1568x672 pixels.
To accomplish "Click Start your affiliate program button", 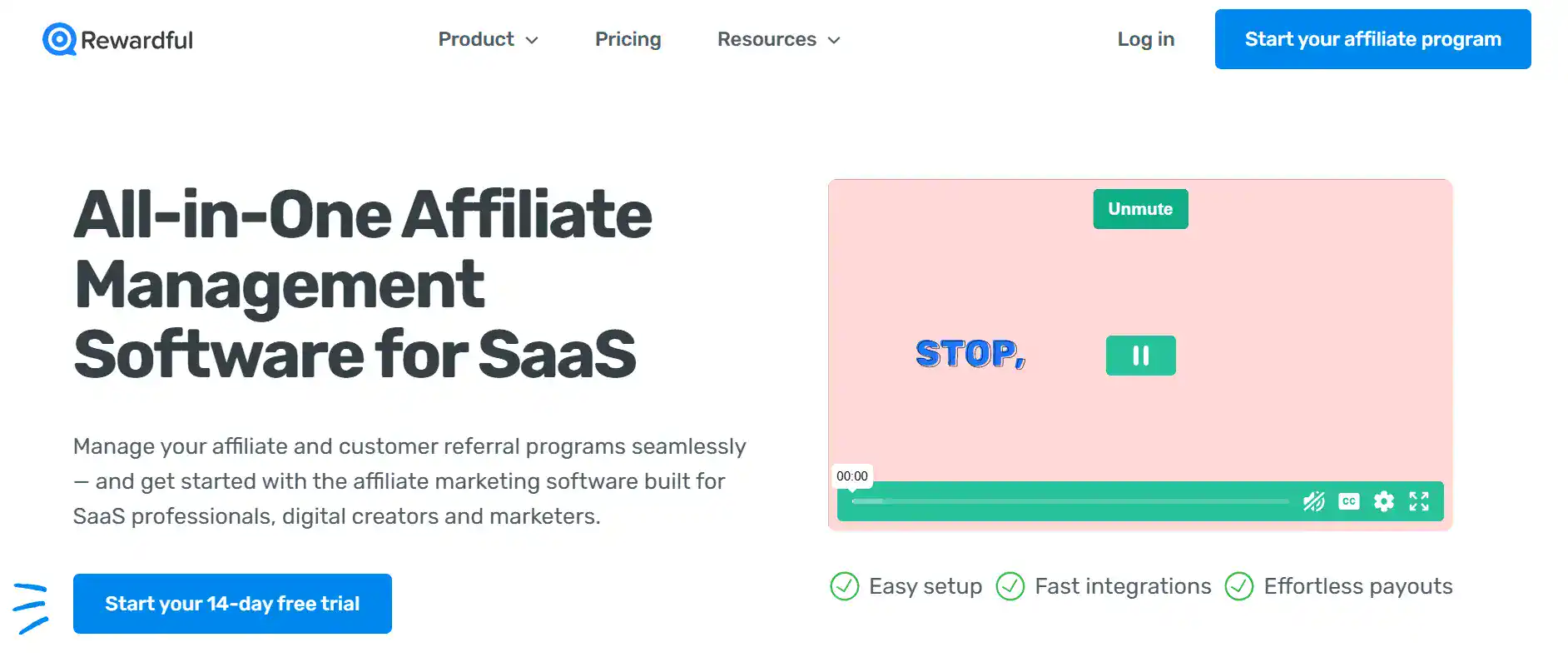I will click(1372, 39).
